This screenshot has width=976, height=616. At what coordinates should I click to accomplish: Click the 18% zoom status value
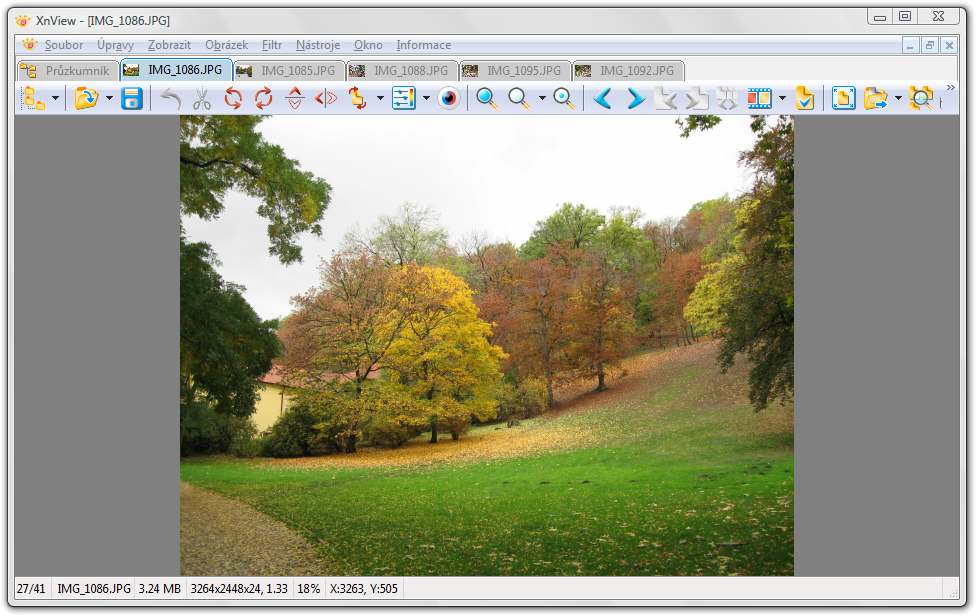(x=309, y=589)
